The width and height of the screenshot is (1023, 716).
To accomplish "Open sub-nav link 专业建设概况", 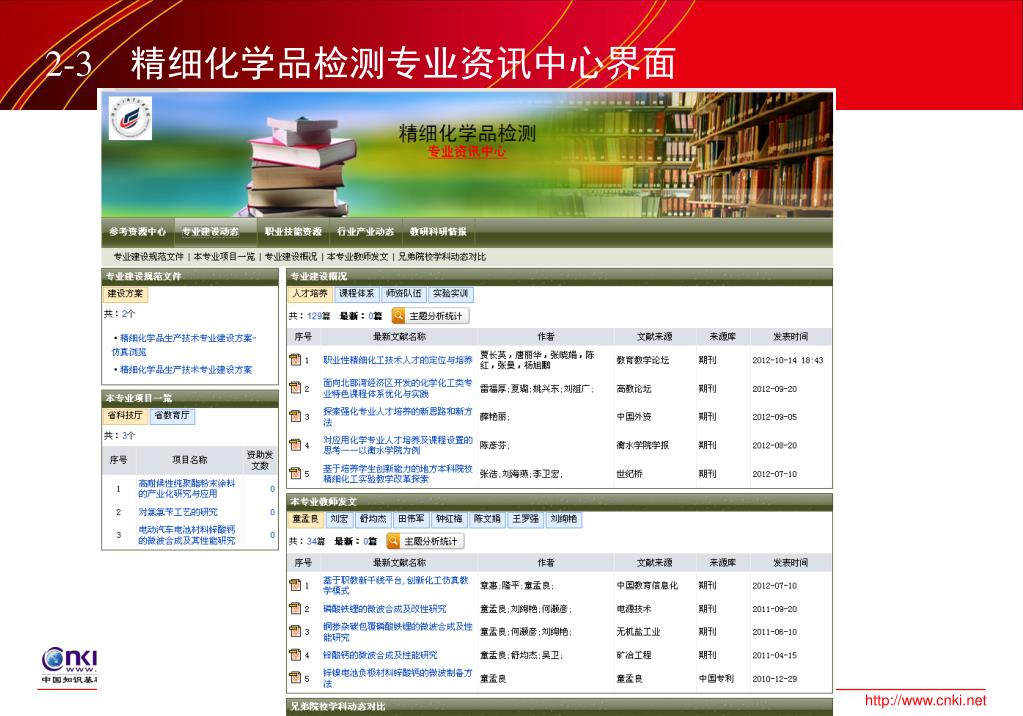I will click(x=291, y=257).
